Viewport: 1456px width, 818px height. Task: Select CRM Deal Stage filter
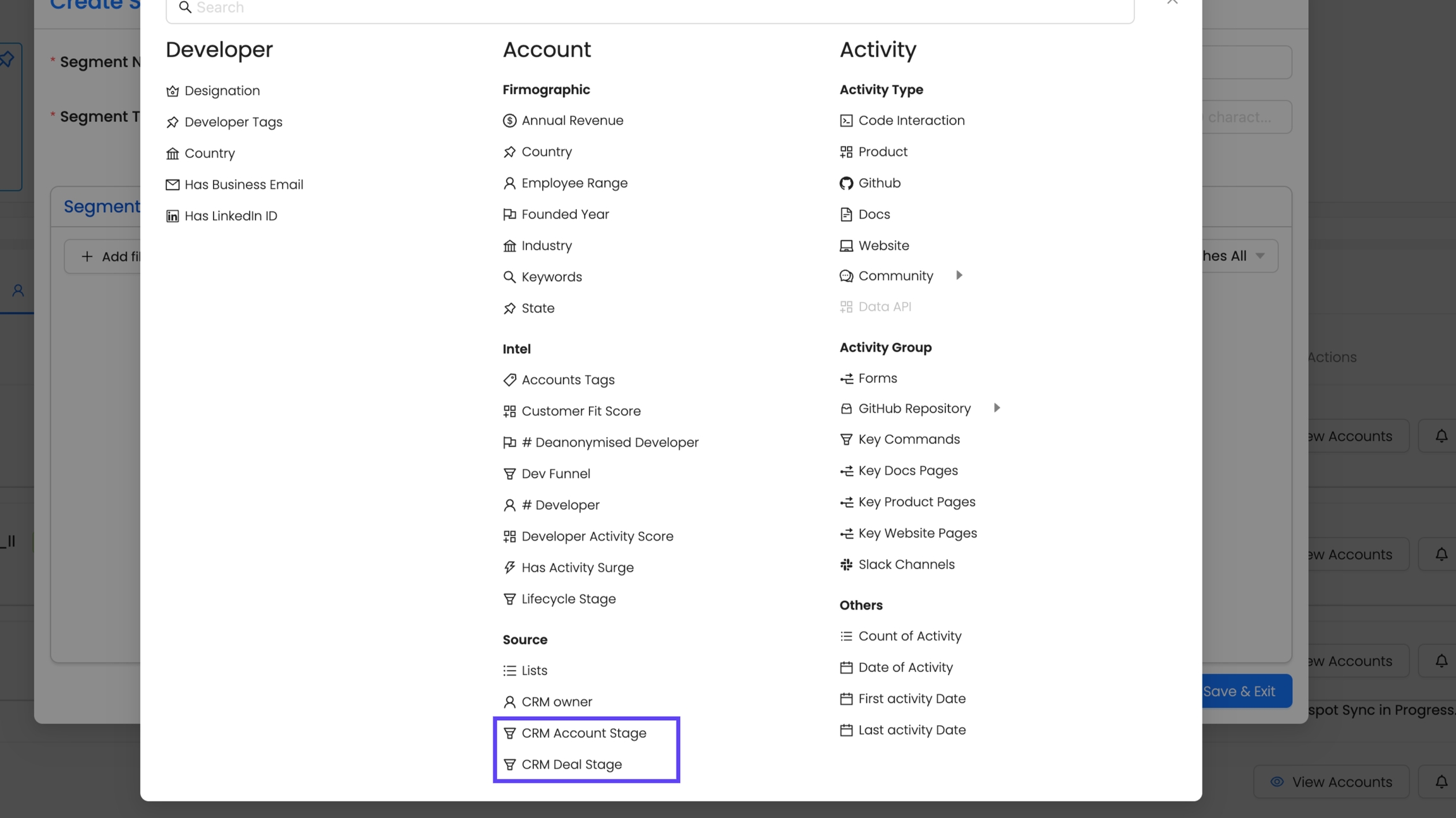pos(571,764)
